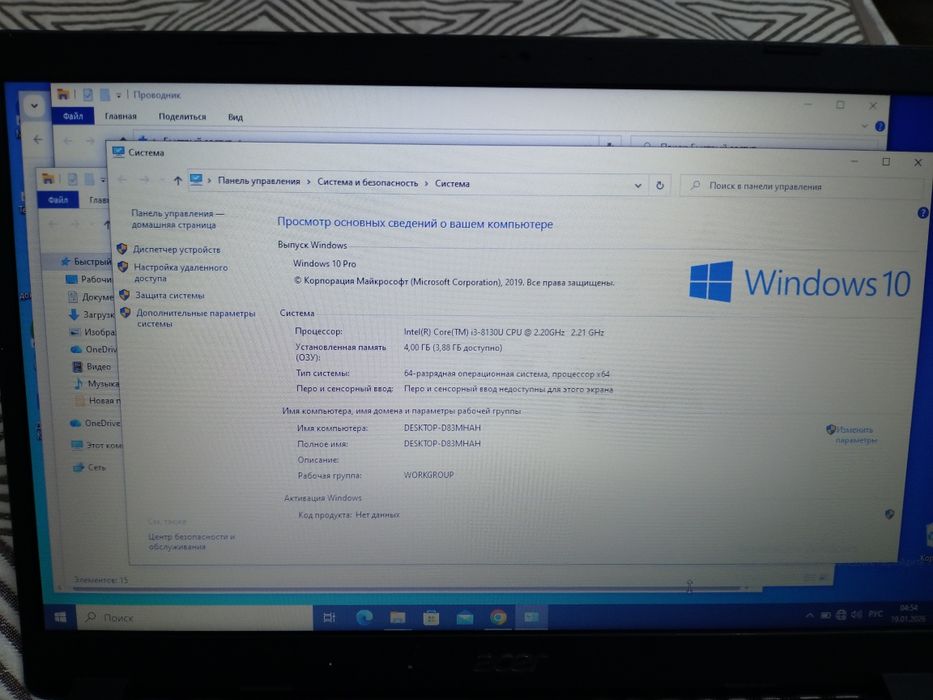The width and height of the screenshot is (933, 700).
Task: Select Изображения in Explorer sidebar
Action: (92, 332)
